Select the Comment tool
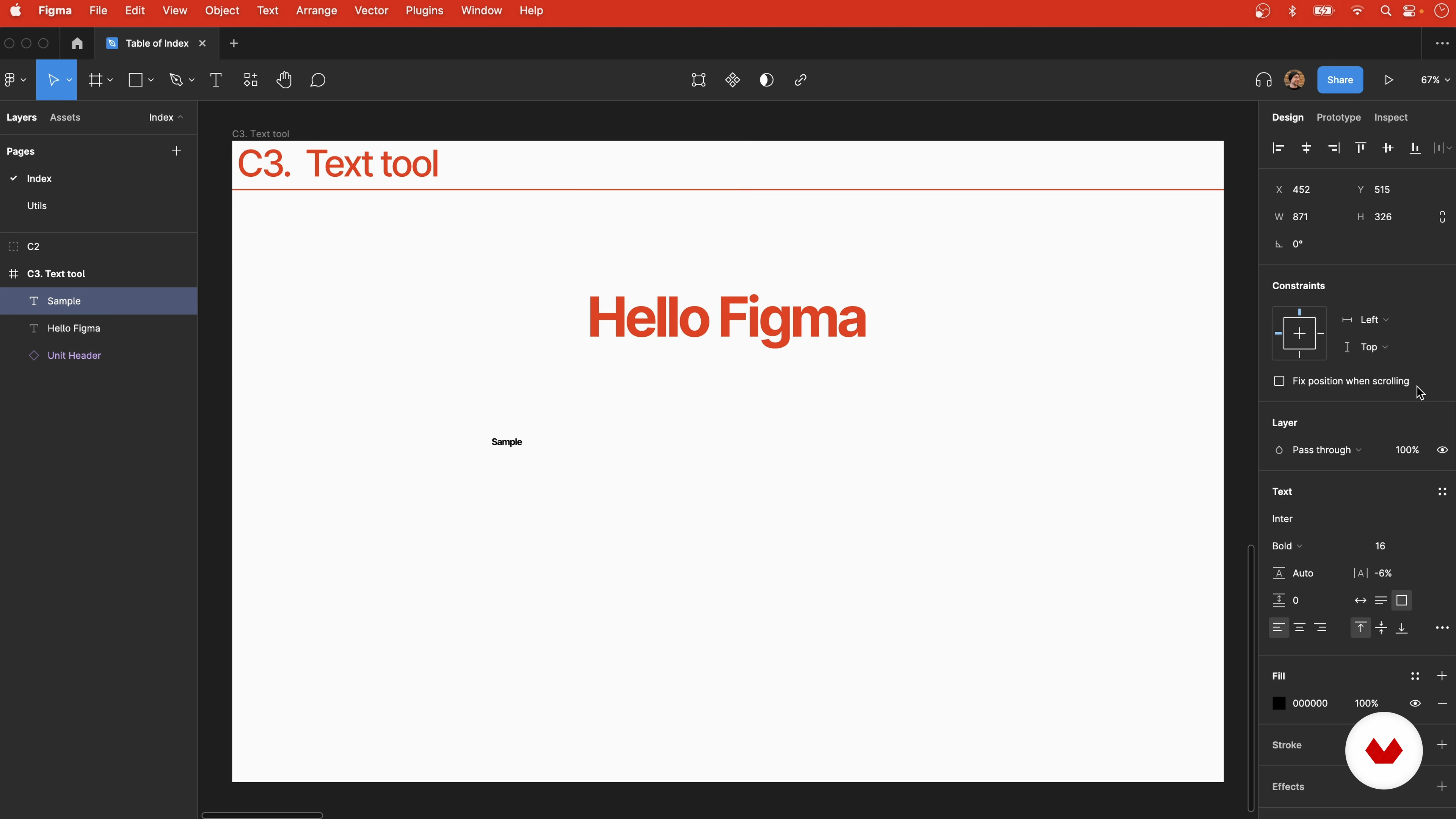Image resolution: width=1456 pixels, height=819 pixels. [x=318, y=80]
